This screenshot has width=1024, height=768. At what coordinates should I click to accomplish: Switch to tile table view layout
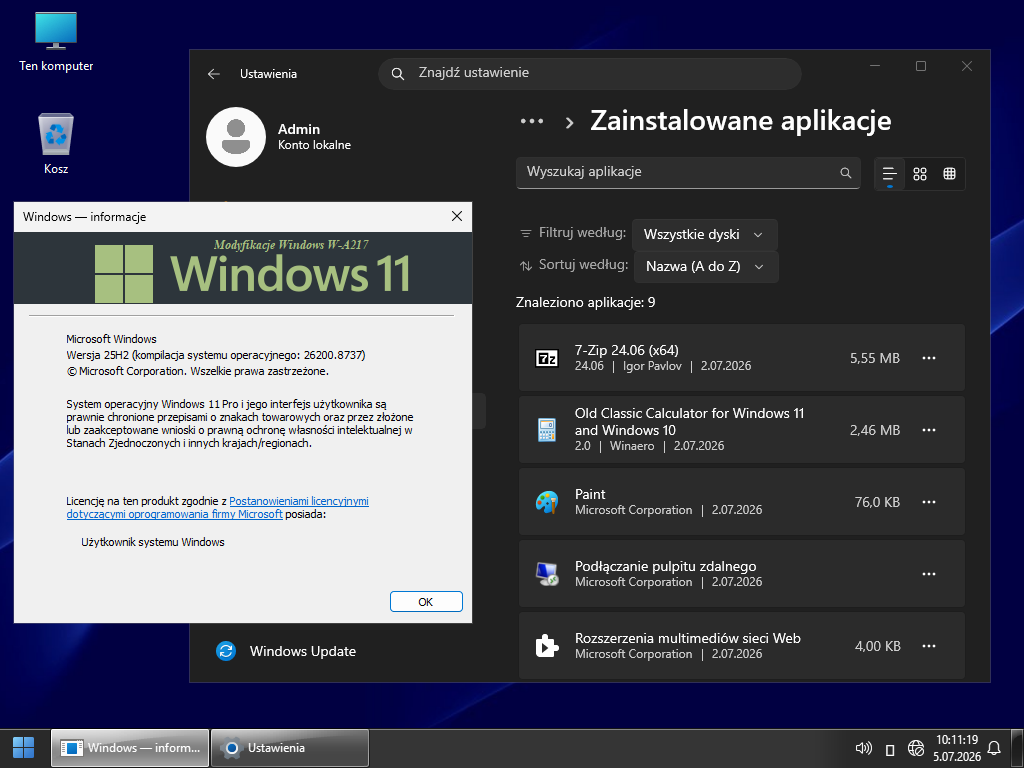point(950,174)
